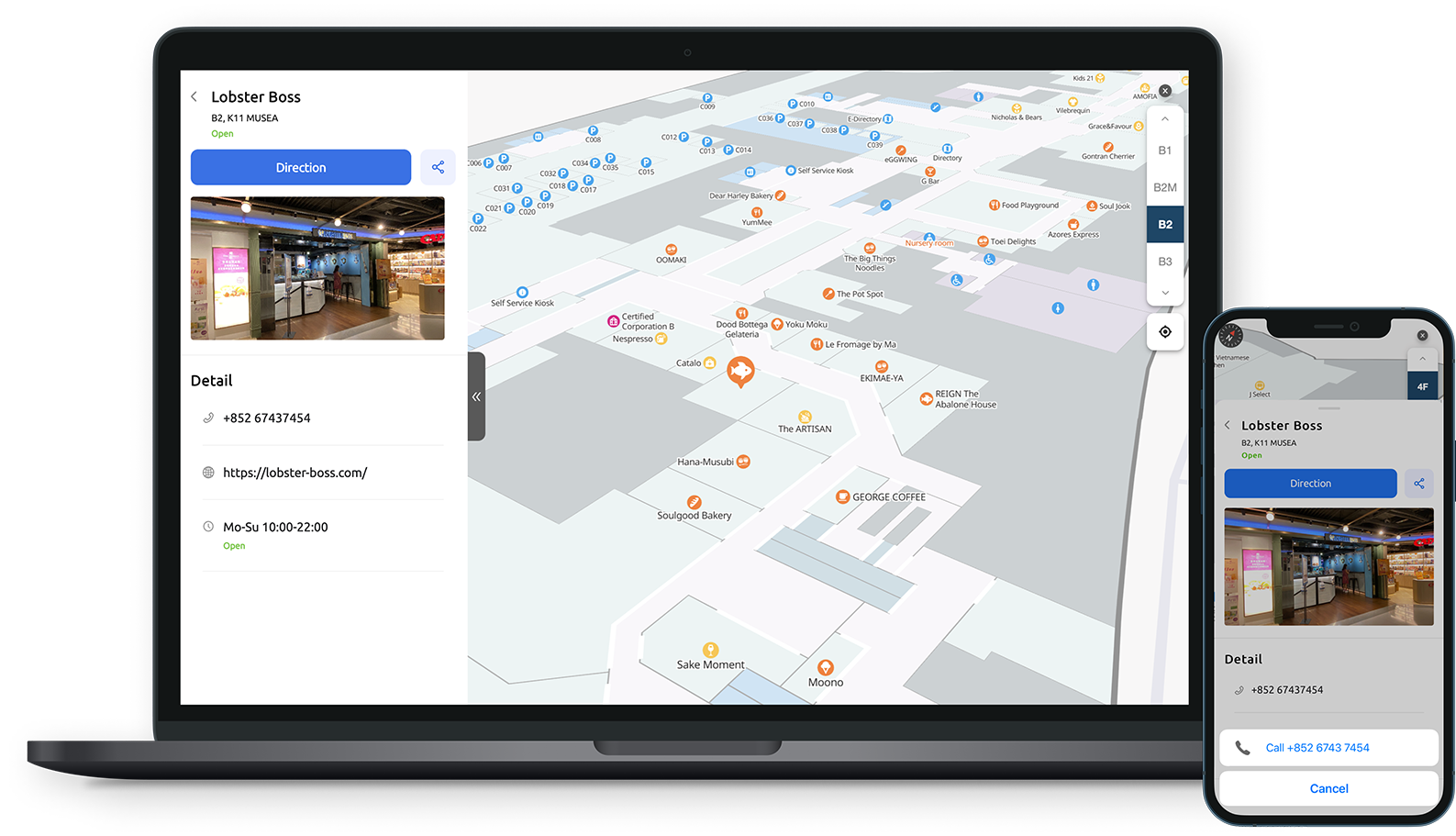This screenshot has height=836, width=1456.
Task: Open the Lobster Boss storefront photo
Action: coord(317,268)
